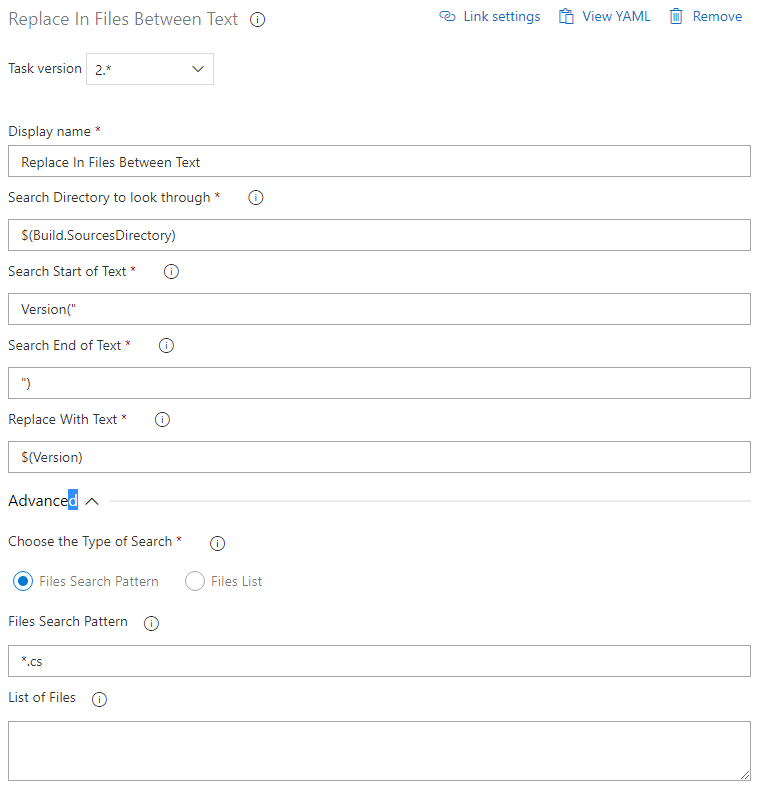766x812 pixels.
Task: Click info icon for Choose the Type of Search
Action: click(x=217, y=541)
